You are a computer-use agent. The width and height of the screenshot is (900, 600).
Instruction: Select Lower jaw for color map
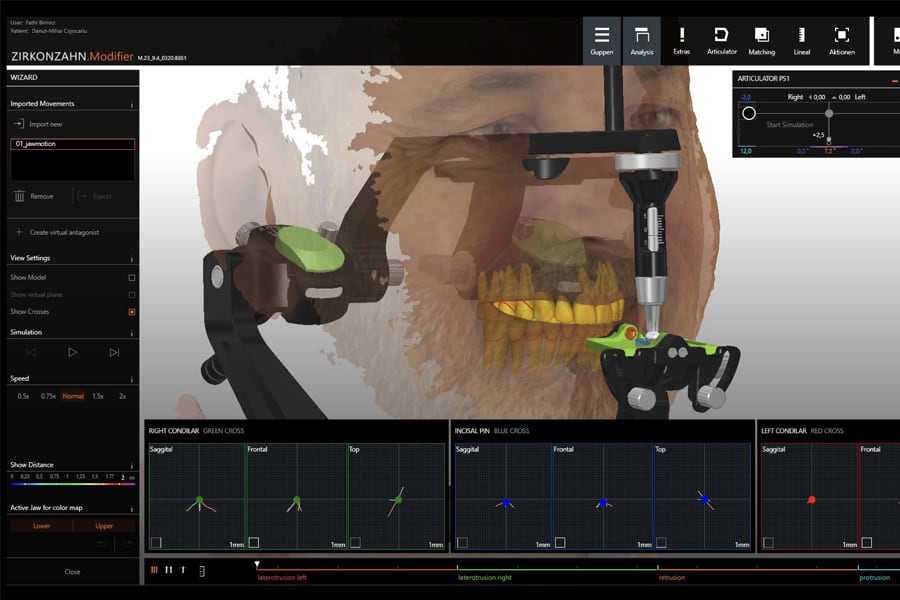[x=41, y=526]
